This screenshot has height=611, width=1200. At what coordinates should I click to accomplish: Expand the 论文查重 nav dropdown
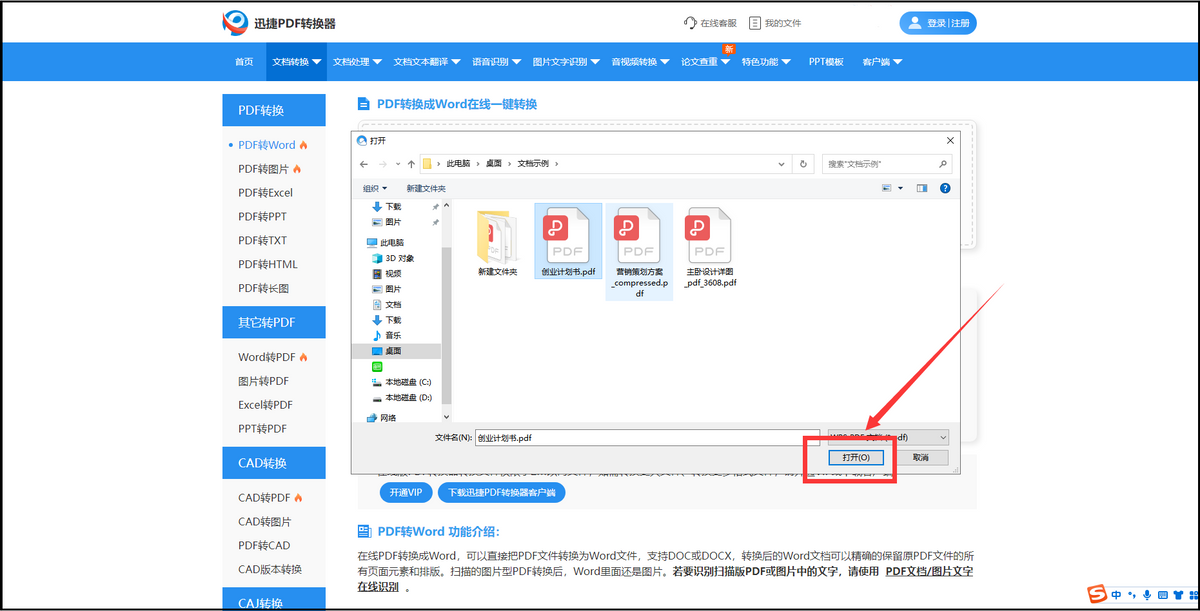(706, 62)
